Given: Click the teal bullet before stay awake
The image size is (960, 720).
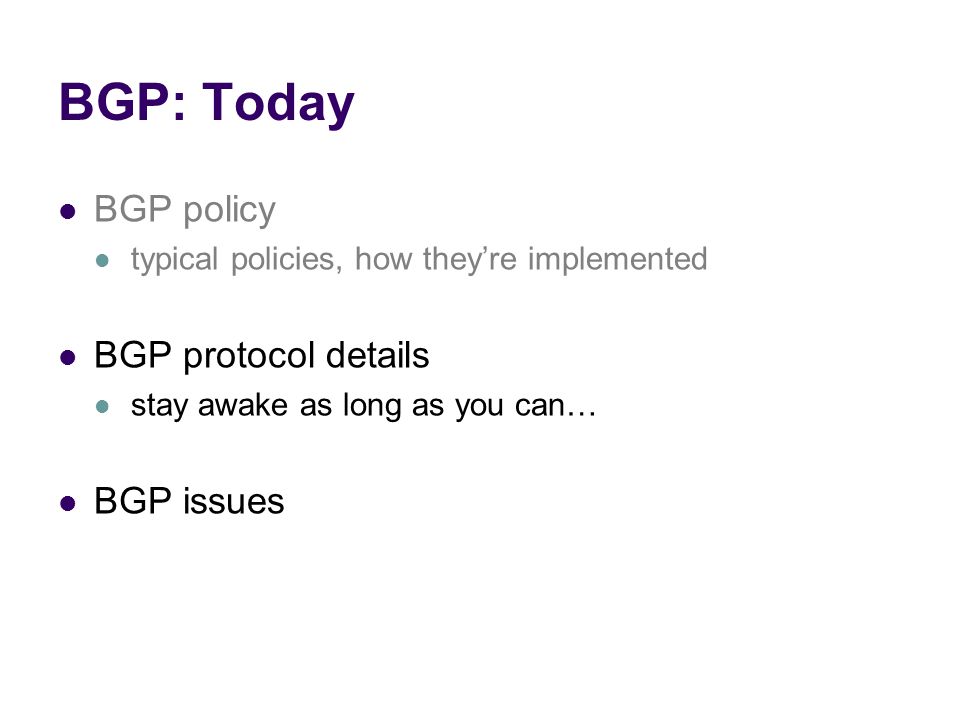Looking at the screenshot, I should (x=102, y=407).
